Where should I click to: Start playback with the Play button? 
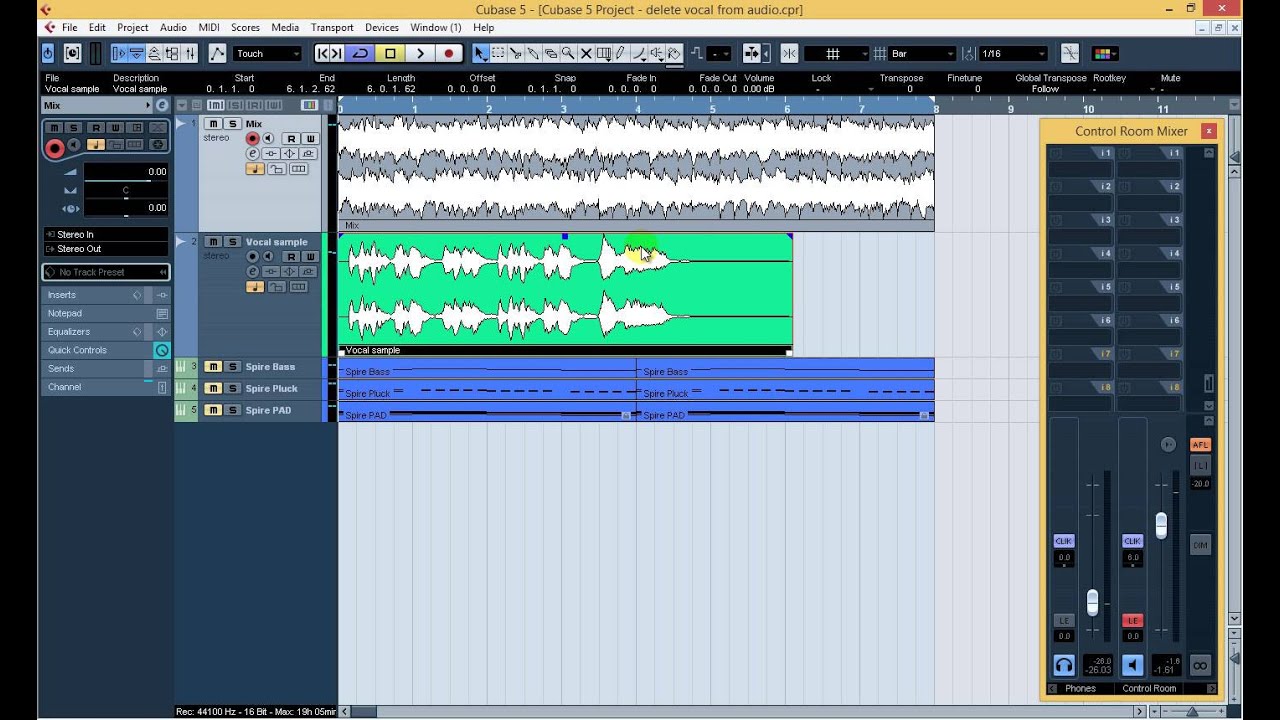420,53
